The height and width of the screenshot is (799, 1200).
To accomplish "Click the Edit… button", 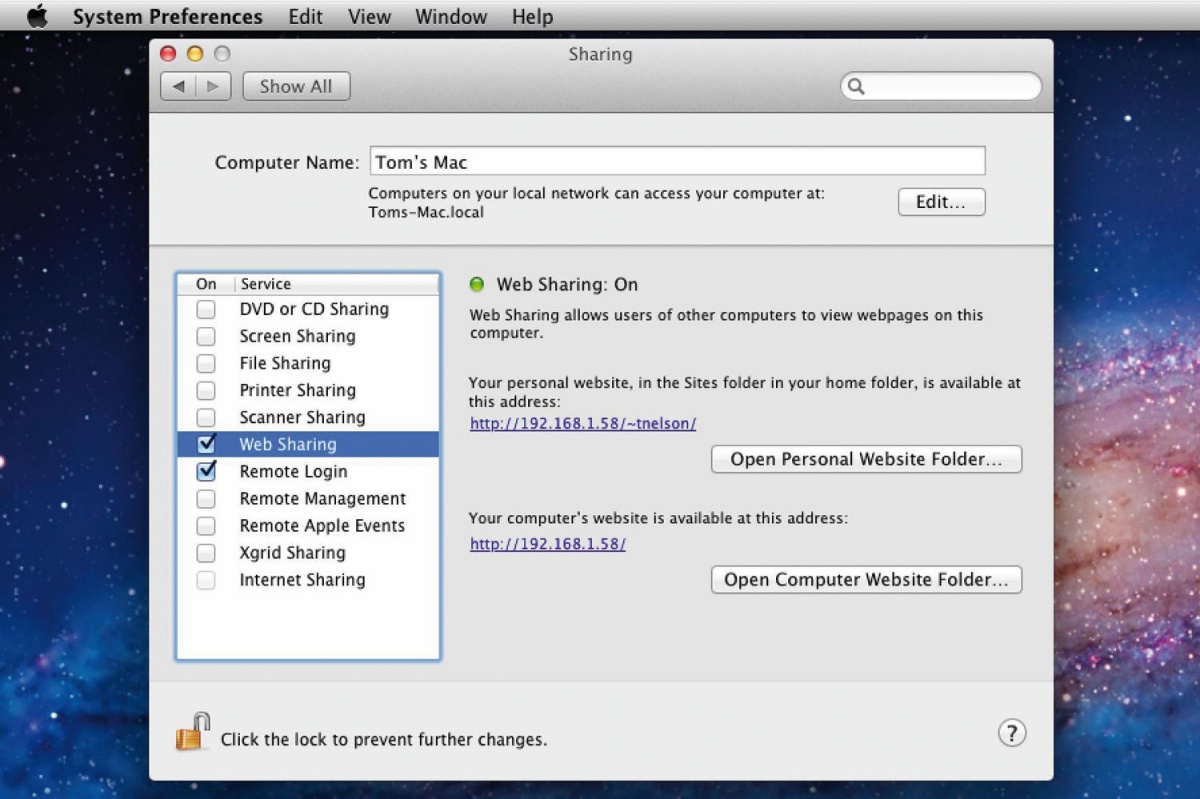I will coord(941,202).
